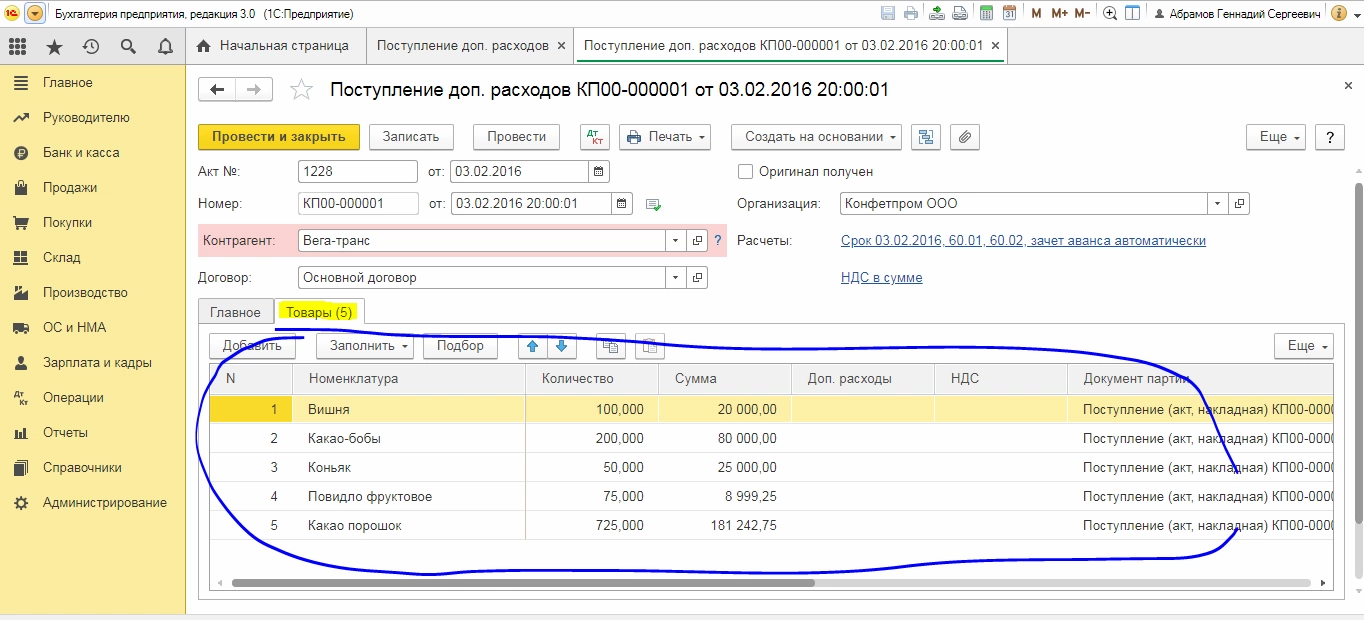Click the Акт № input field
Image resolution: width=1364 pixels, height=620 pixels.
[x=358, y=171]
